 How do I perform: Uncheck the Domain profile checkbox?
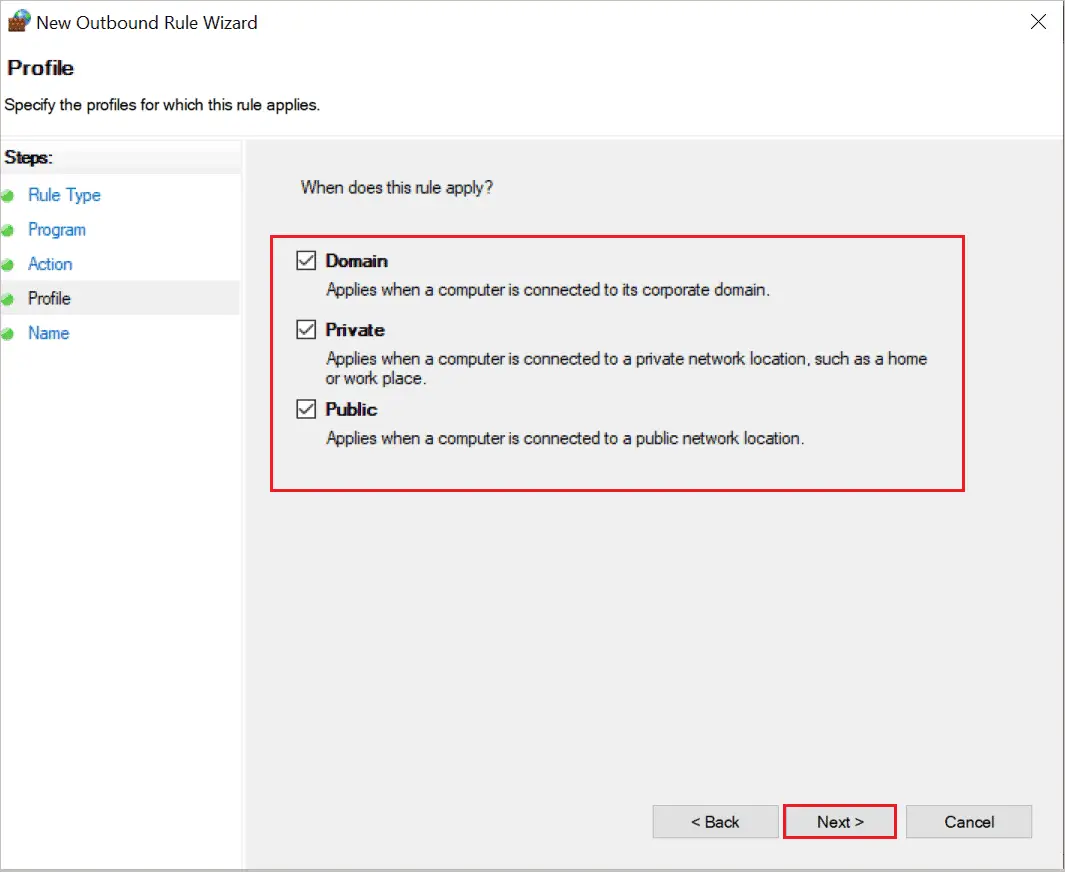[x=305, y=260]
